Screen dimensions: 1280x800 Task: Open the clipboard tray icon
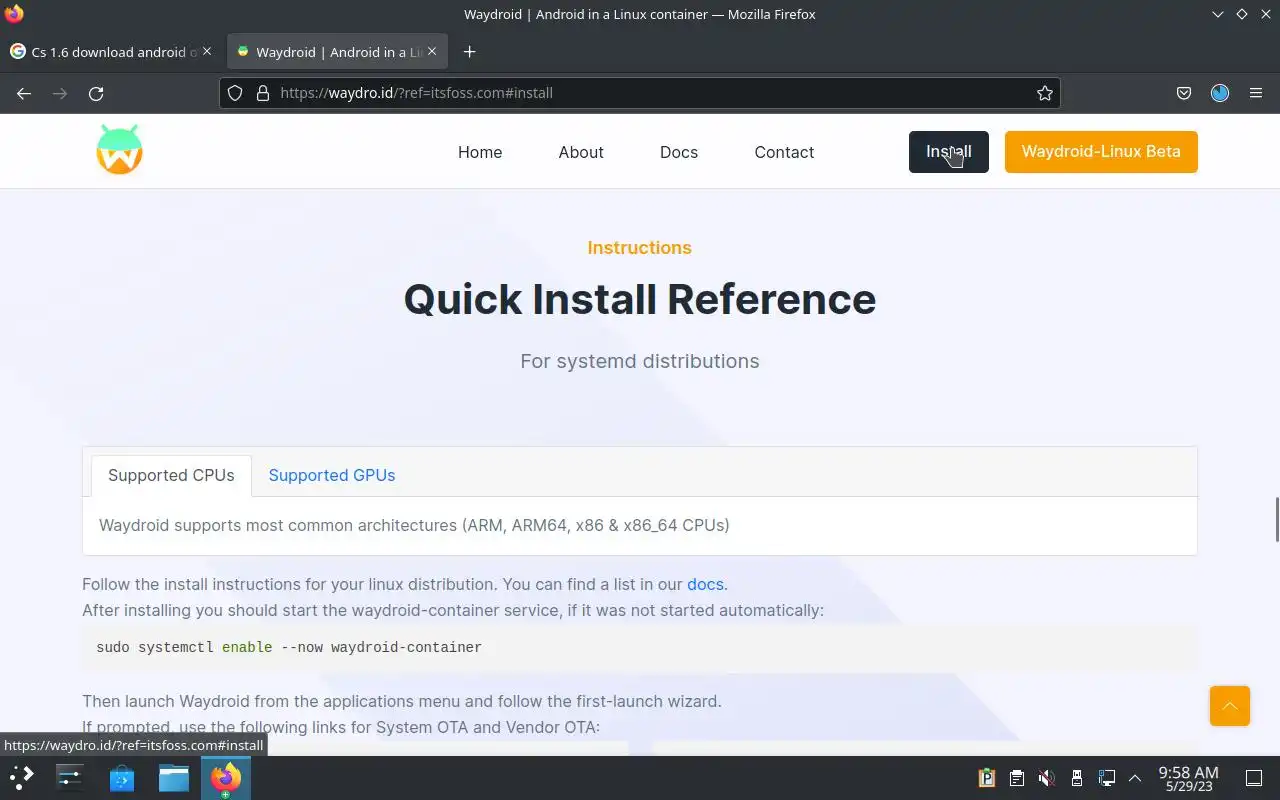(x=1016, y=778)
